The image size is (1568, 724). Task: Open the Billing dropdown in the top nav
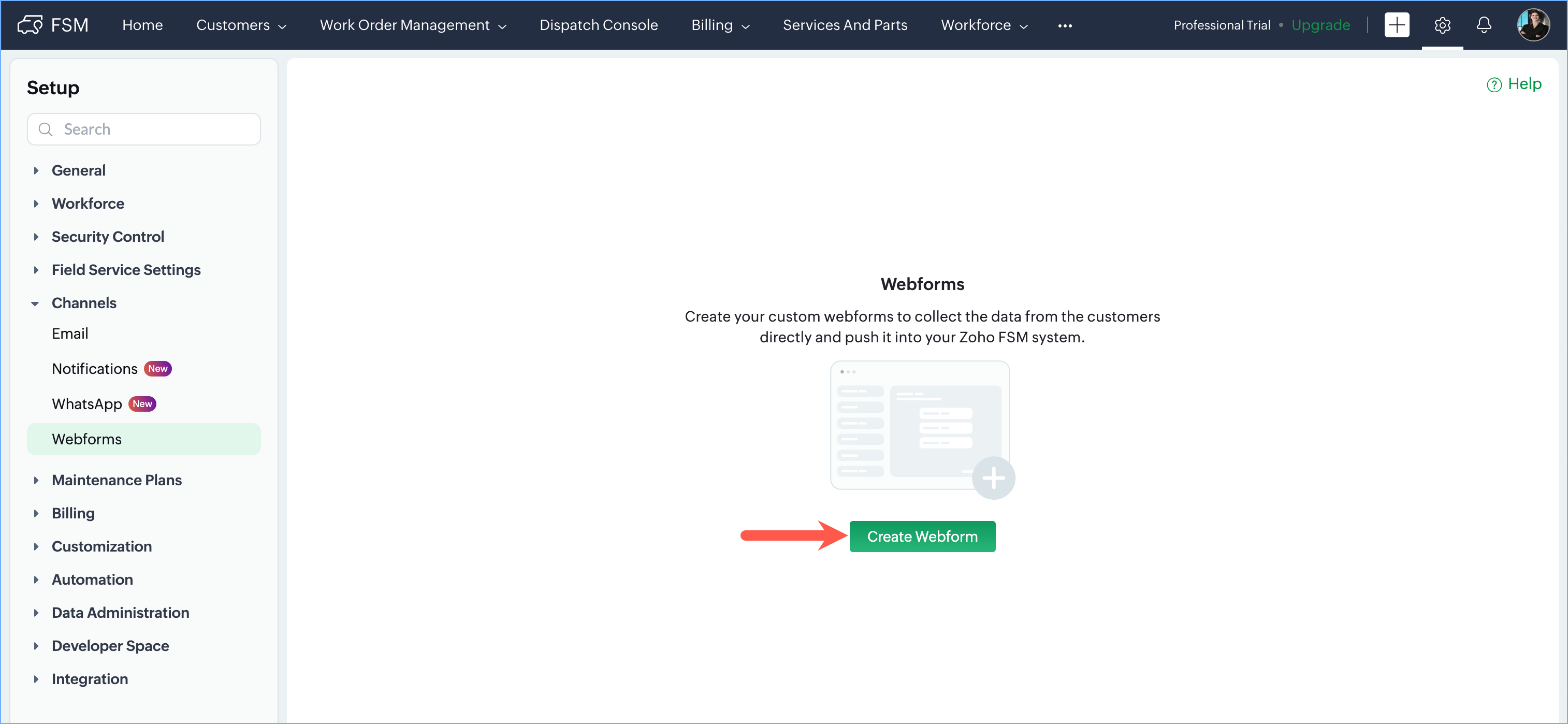point(720,25)
